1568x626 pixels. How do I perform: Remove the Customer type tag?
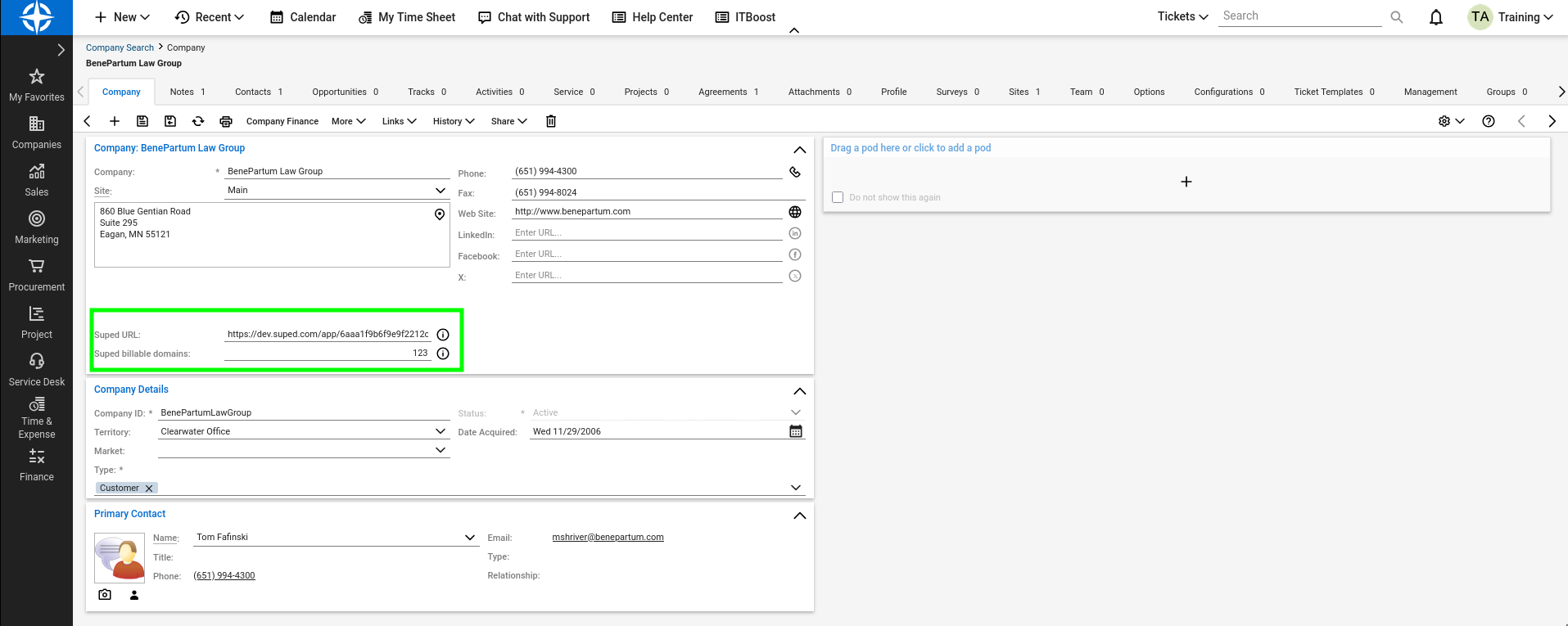(149, 489)
